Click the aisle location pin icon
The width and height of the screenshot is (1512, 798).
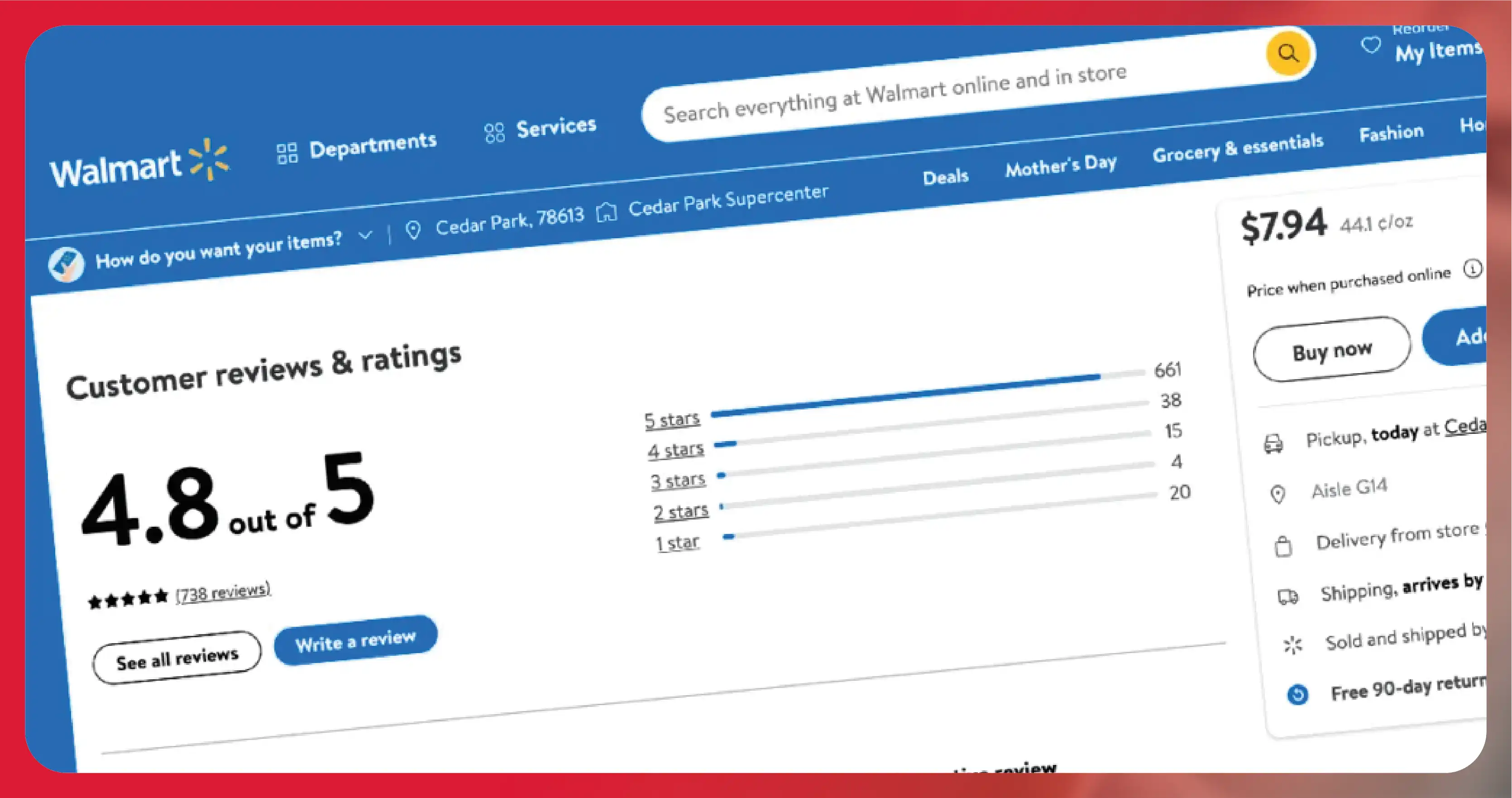pos(1278,495)
